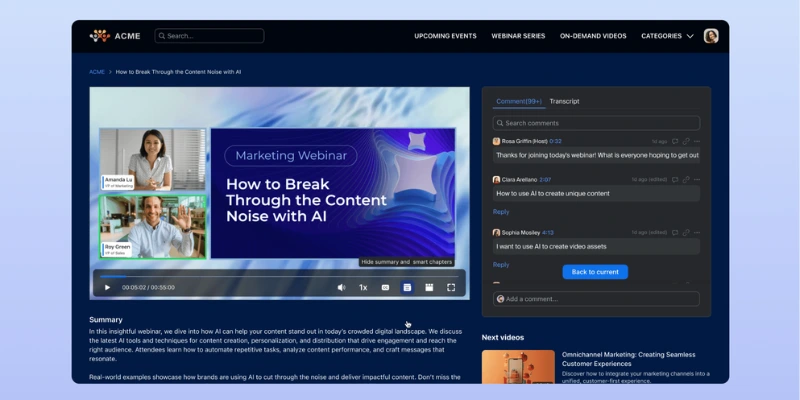Click the Back to current button
This screenshot has width=800, height=400.
(x=595, y=272)
